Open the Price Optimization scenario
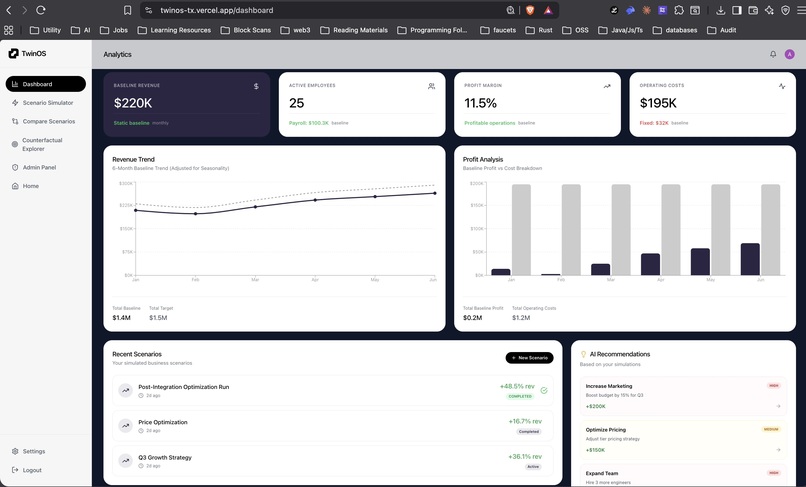This screenshot has height=487, width=806. [x=333, y=426]
